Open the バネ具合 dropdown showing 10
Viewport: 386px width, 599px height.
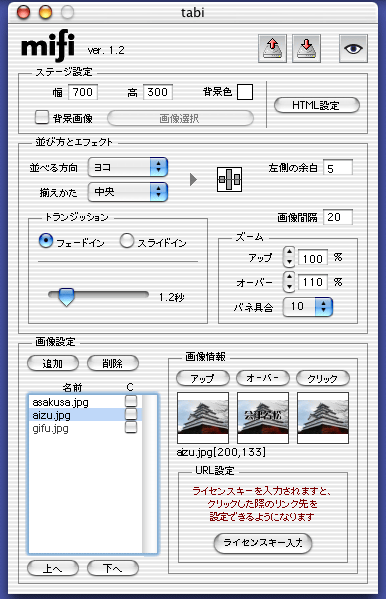pos(308,307)
